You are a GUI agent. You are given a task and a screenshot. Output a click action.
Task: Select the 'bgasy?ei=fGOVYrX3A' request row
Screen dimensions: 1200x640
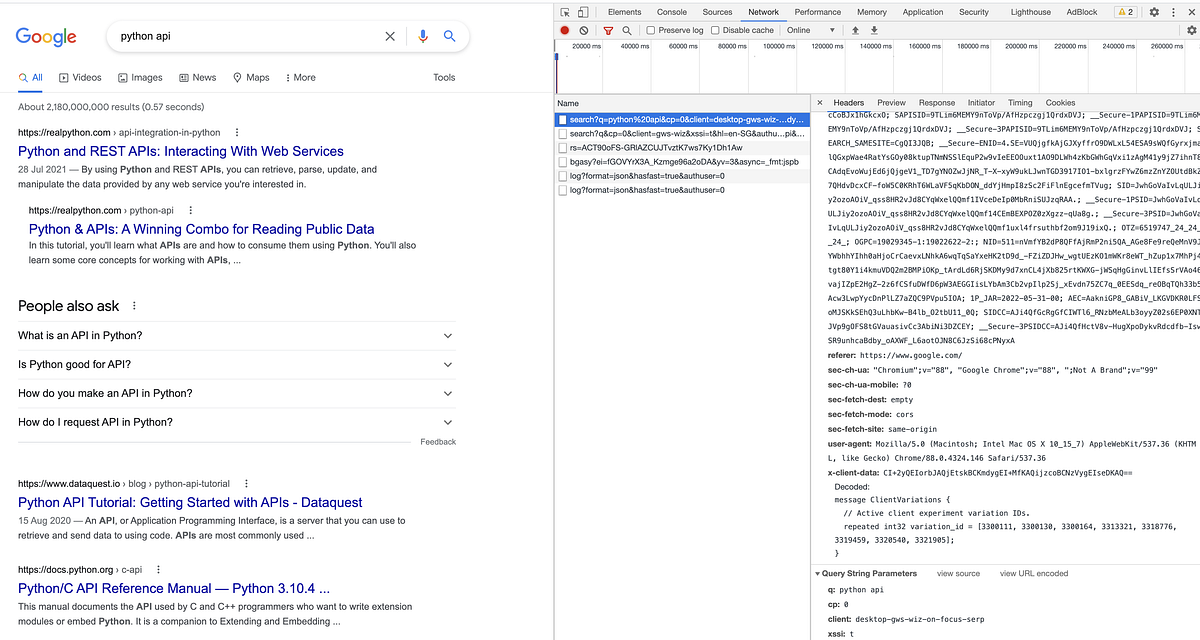(x=682, y=161)
